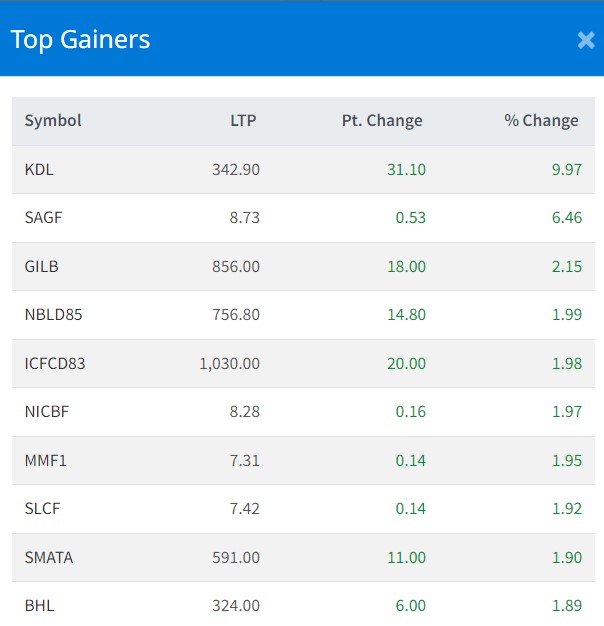
Task: Open the KDL stock symbol
Action: 39,170
